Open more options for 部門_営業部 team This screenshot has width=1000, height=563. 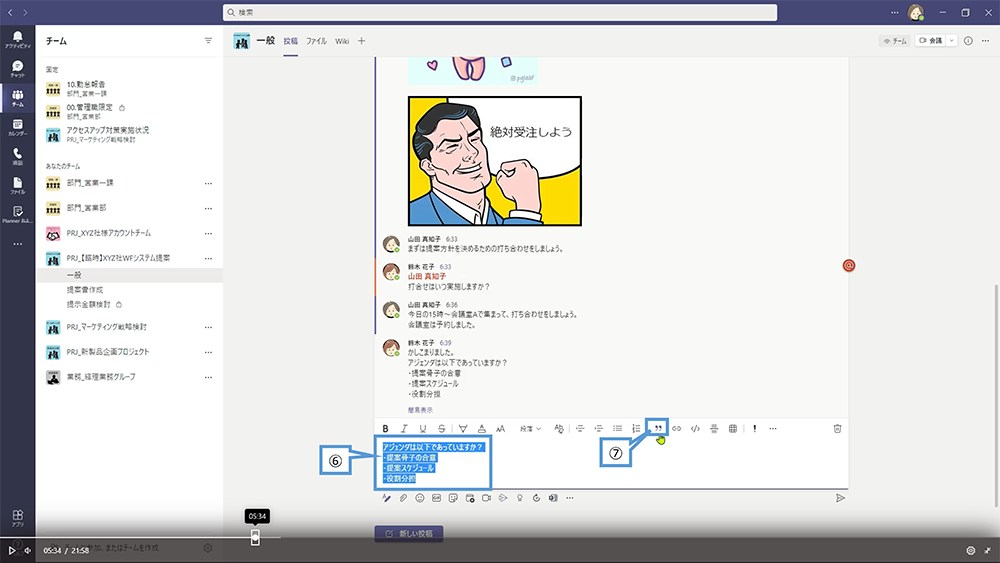[208, 208]
